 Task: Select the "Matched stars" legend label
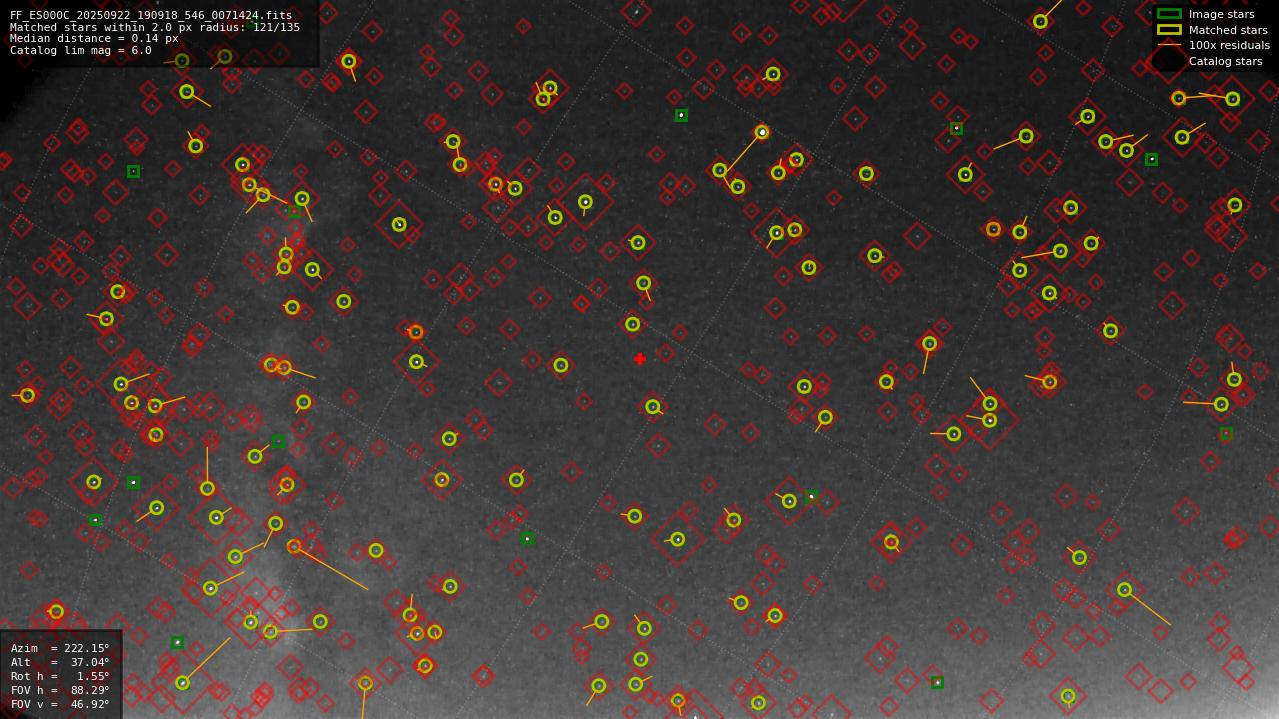pyautogui.click(x=1228, y=30)
